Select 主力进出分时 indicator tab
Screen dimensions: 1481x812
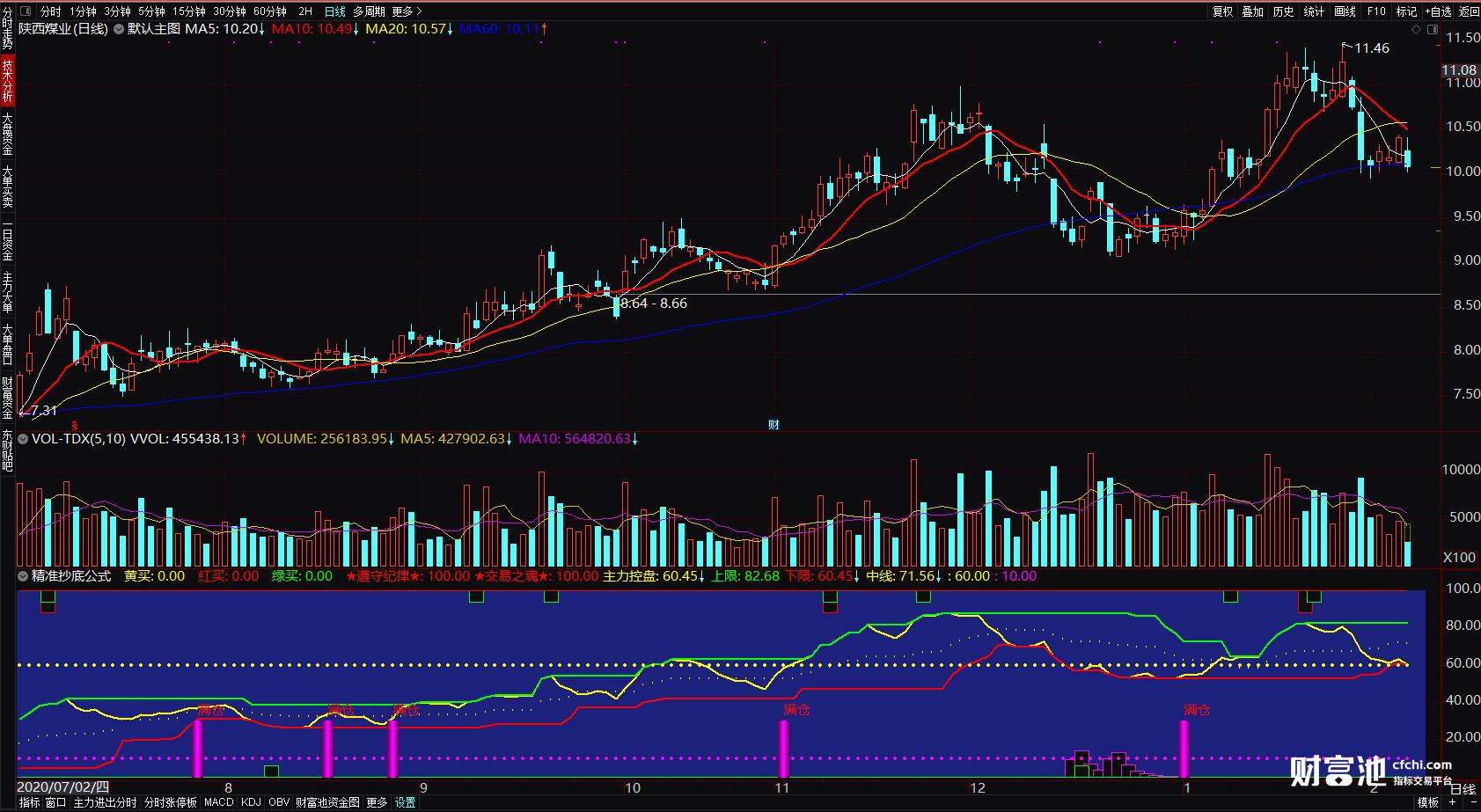pos(105,802)
